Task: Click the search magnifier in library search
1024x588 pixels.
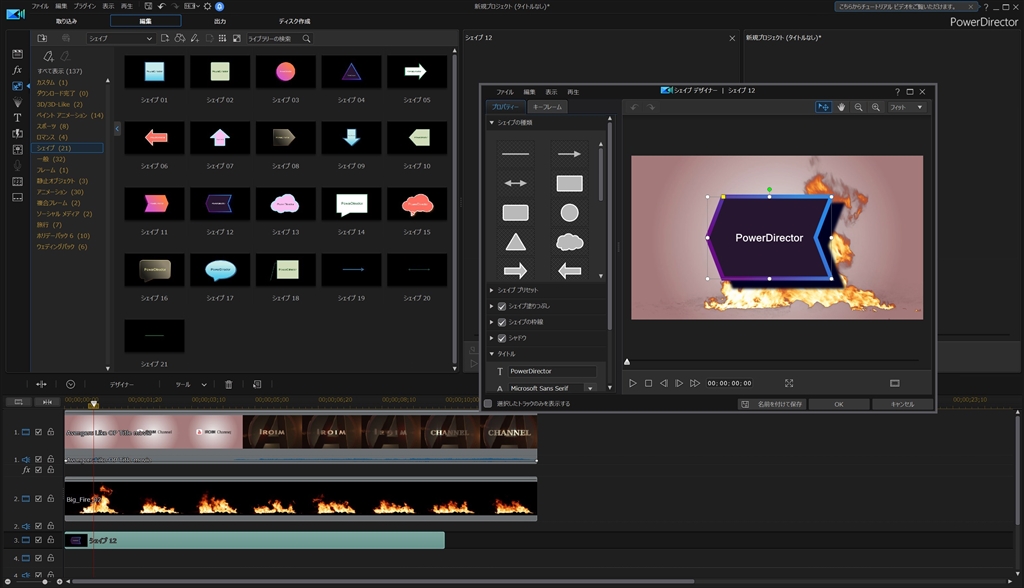Action: pos(306,39)
